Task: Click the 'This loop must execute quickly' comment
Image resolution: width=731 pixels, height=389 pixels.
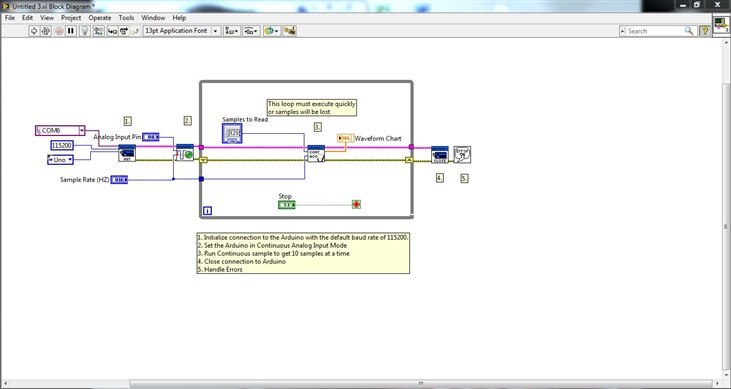Action: point(311,108)
